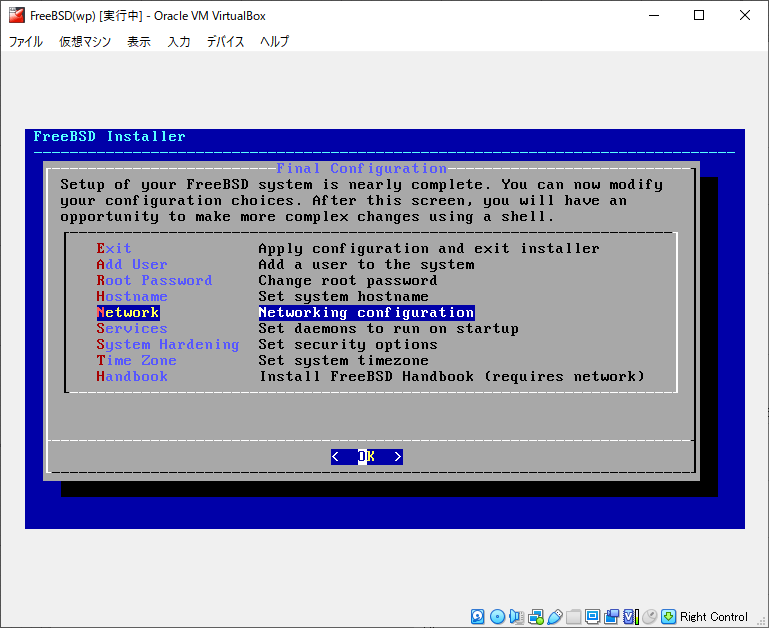Click the OK button in the installer
This screenshot has width=769, height=628.
point(367,457)
